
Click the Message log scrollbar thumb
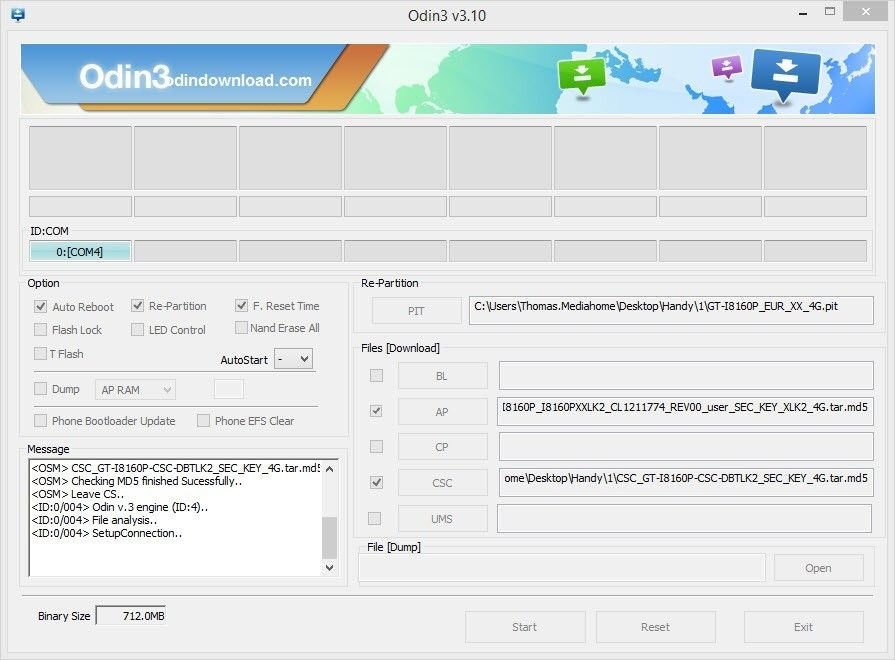click(329, 537)
